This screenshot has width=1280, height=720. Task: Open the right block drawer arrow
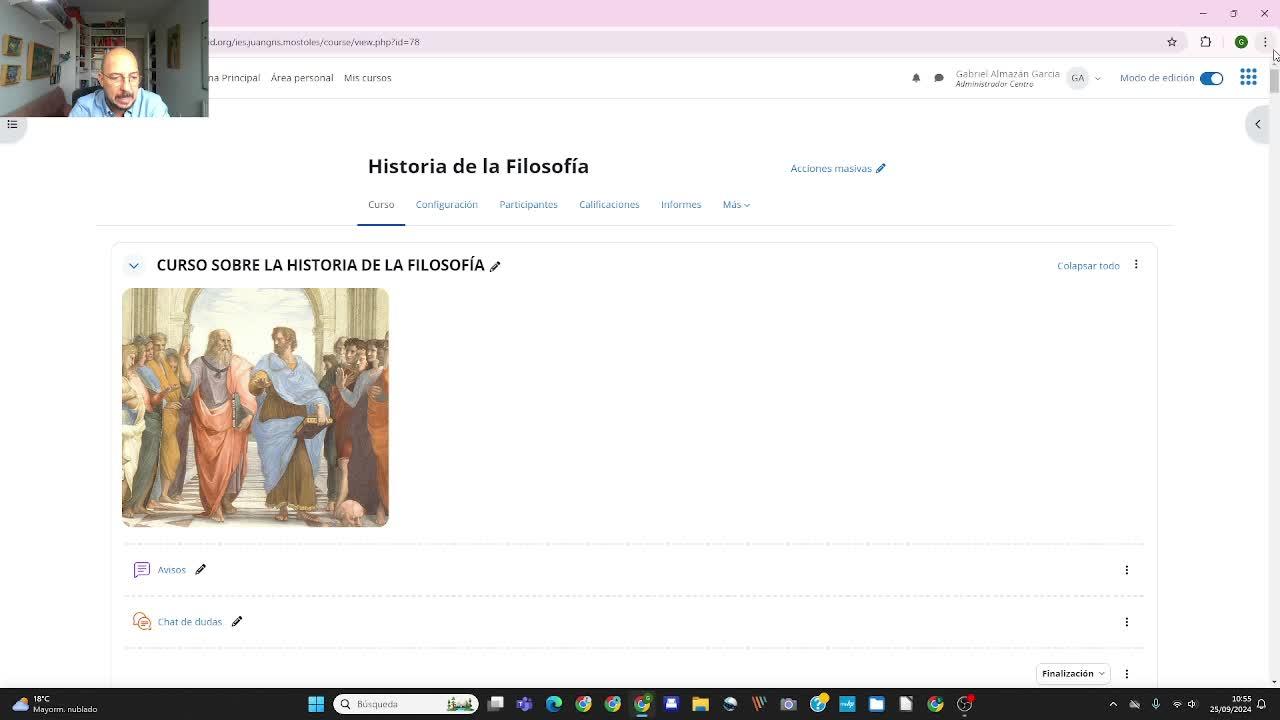click(x=1258, y=124)
